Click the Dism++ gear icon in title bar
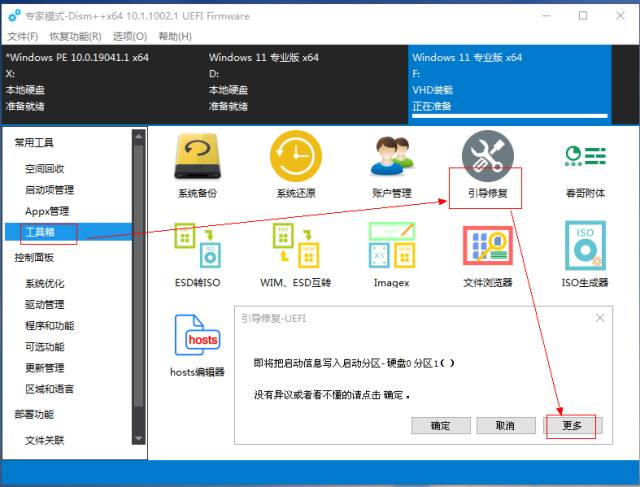Screen dimensions: 640x487 point(14,16)
